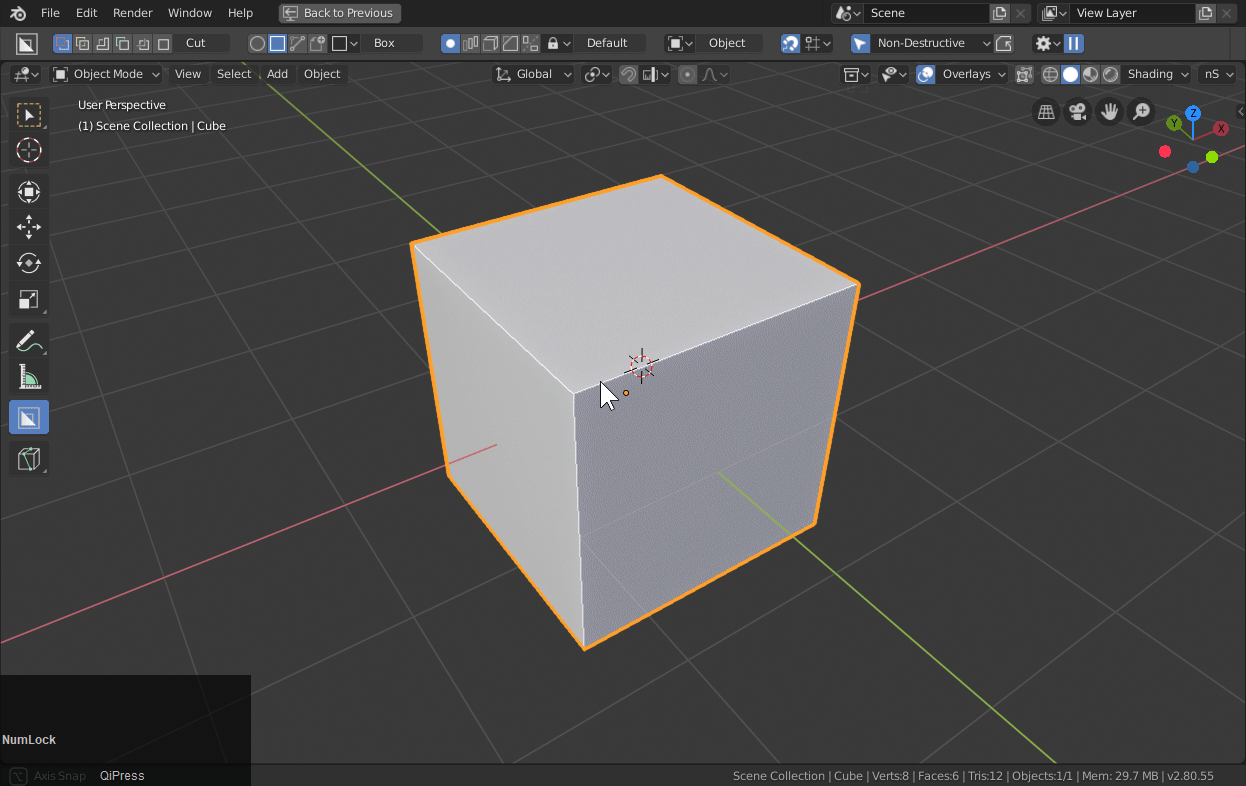1246x786 pixels.
Task: Select the Measure tool
Action: pyautogui.click(x=28, y=377)
